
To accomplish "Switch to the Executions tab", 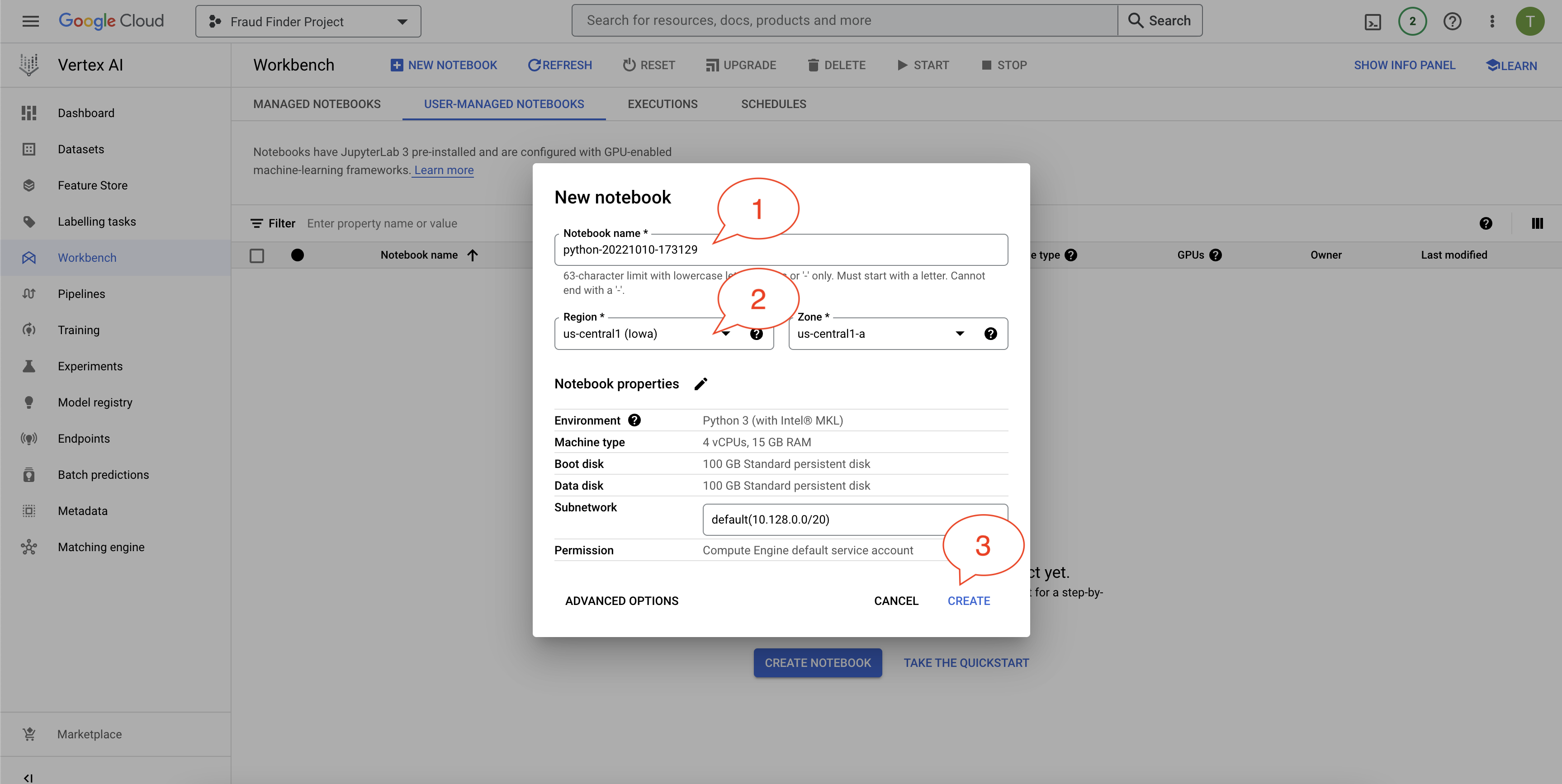I will click(x=662, y=104).
